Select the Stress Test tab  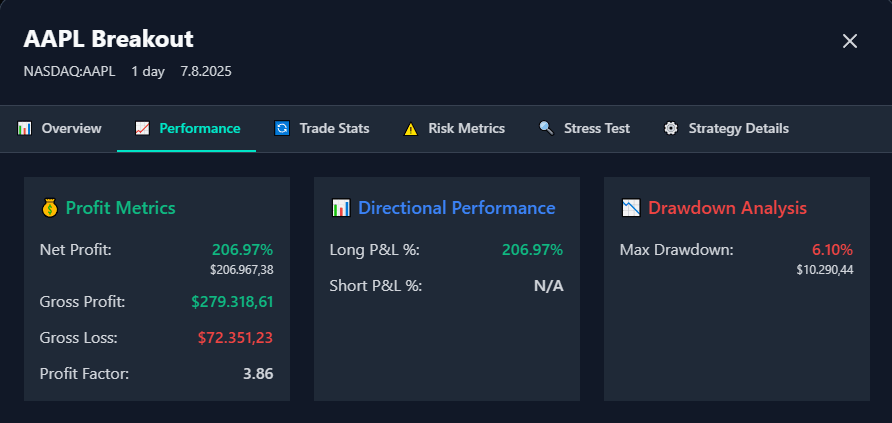[596, 129]
